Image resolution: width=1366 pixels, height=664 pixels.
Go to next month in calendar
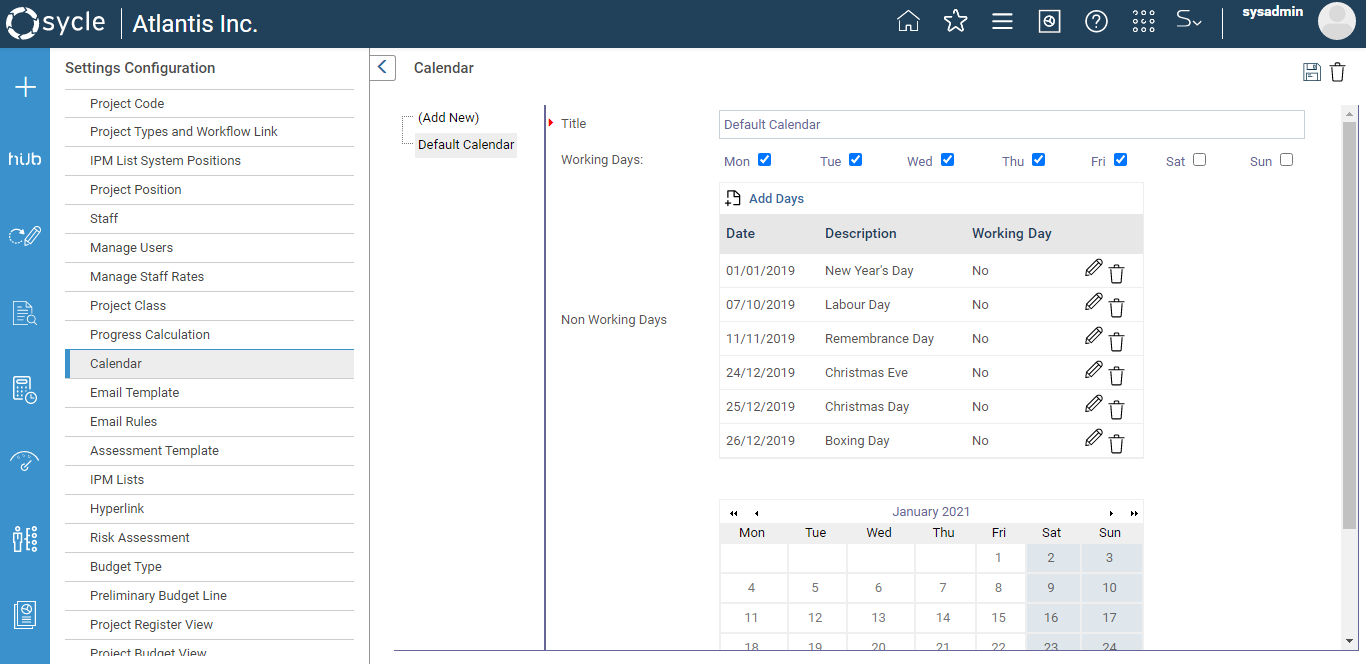point(1111,513)
